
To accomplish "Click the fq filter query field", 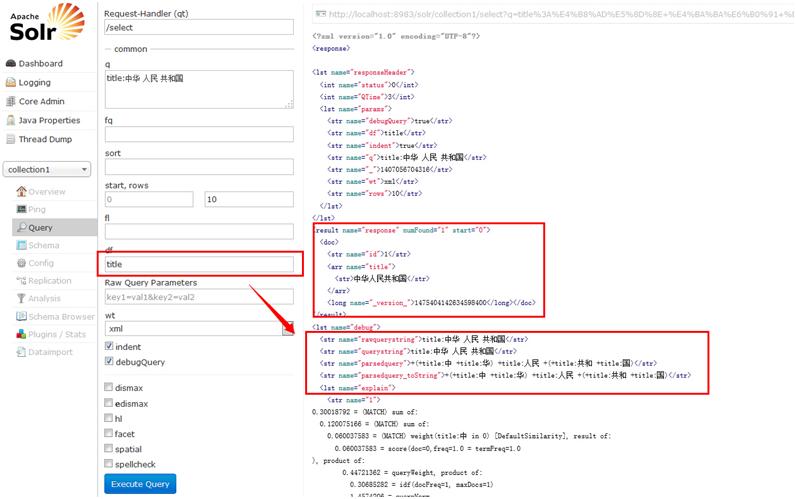I will (x=199, y=135).
